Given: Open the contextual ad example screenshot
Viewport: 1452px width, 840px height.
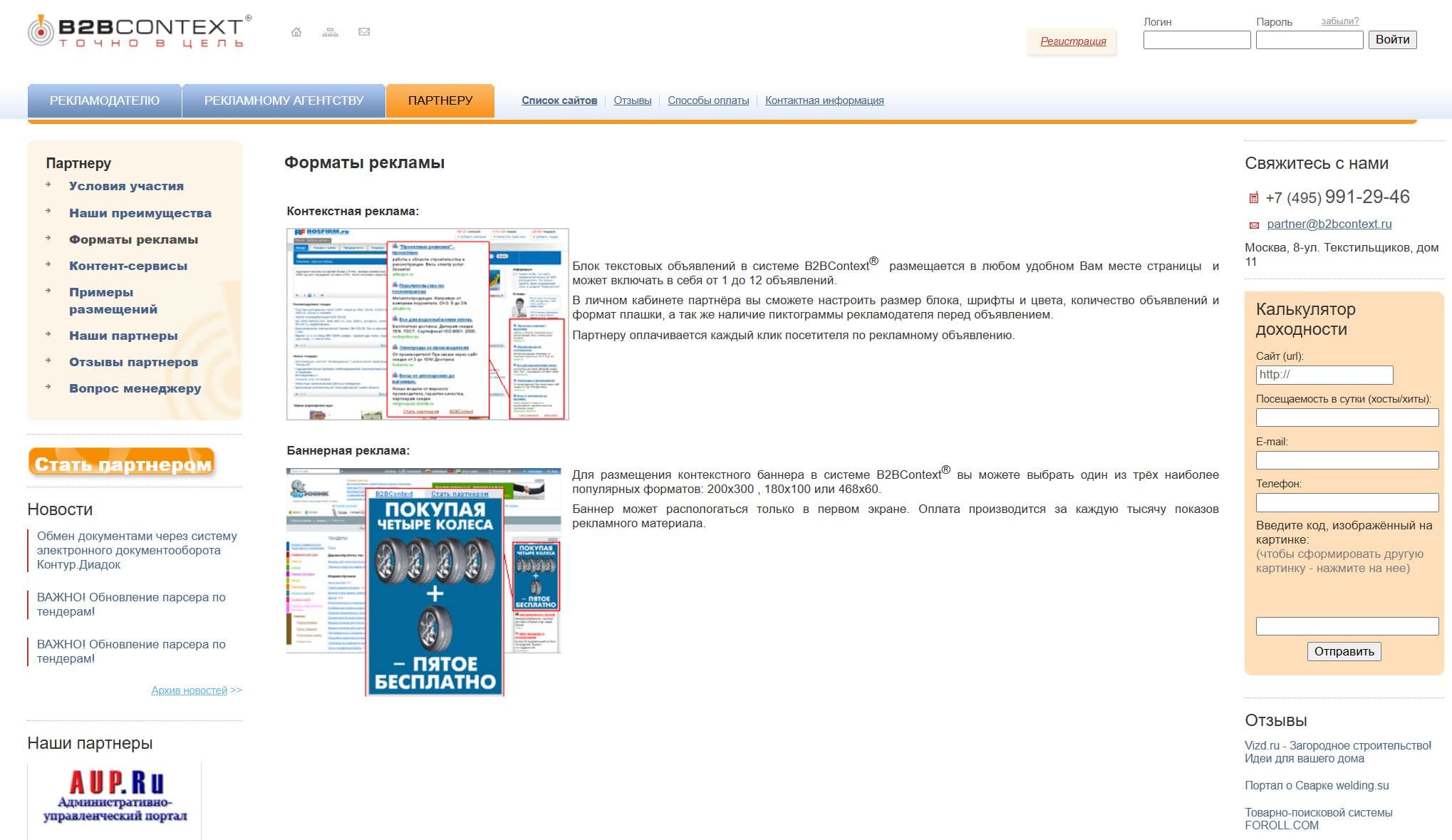Looking at the screenshot, I should (427, 324).
